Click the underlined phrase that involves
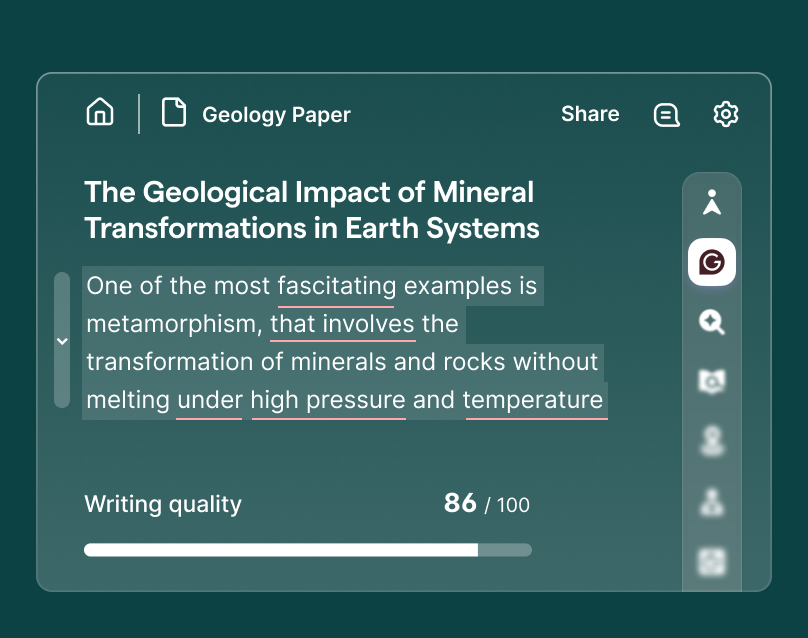The image size is (808, 638). click(x=342, y=324)
